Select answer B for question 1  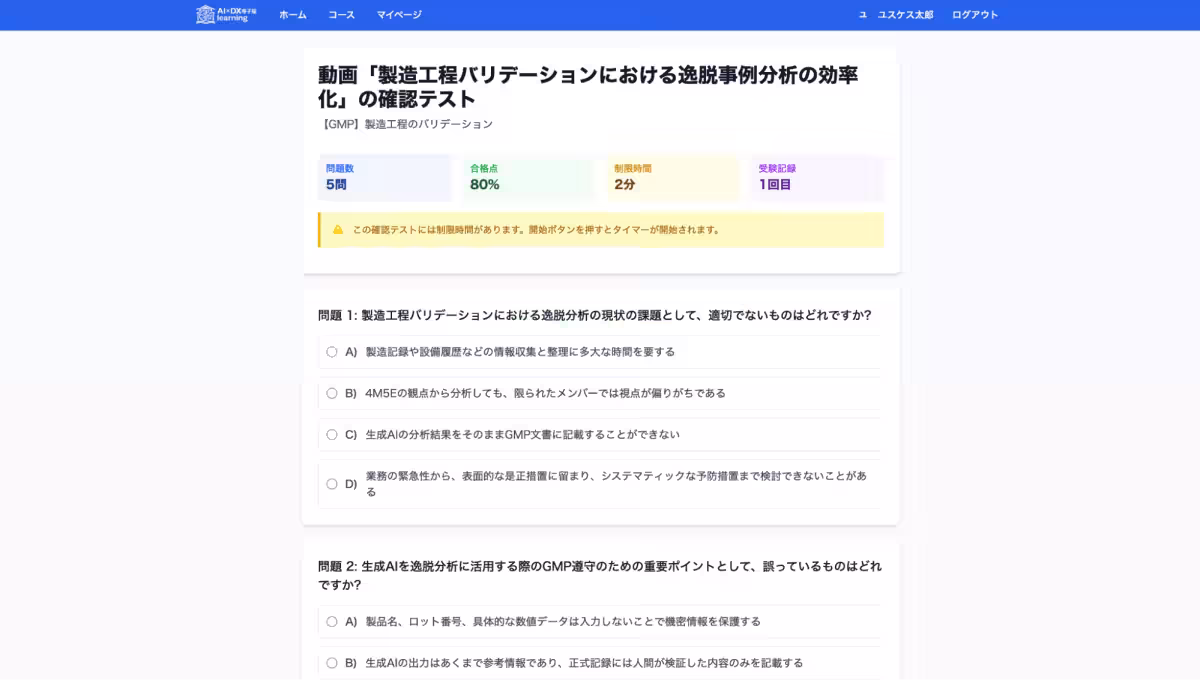(x=331, y=393)
